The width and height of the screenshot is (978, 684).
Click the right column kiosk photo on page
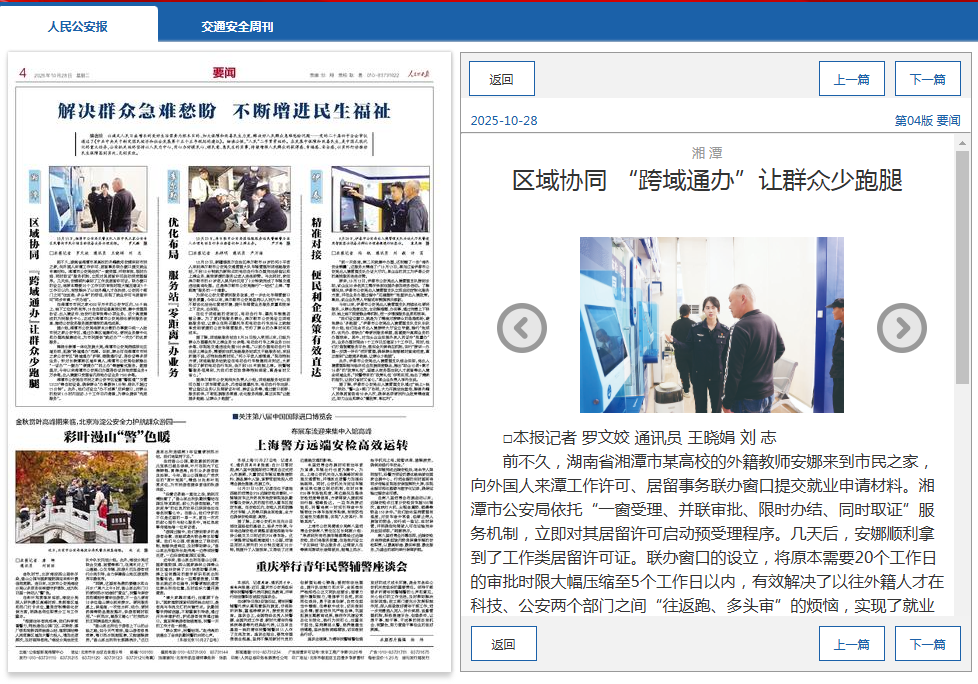(380, 199)
